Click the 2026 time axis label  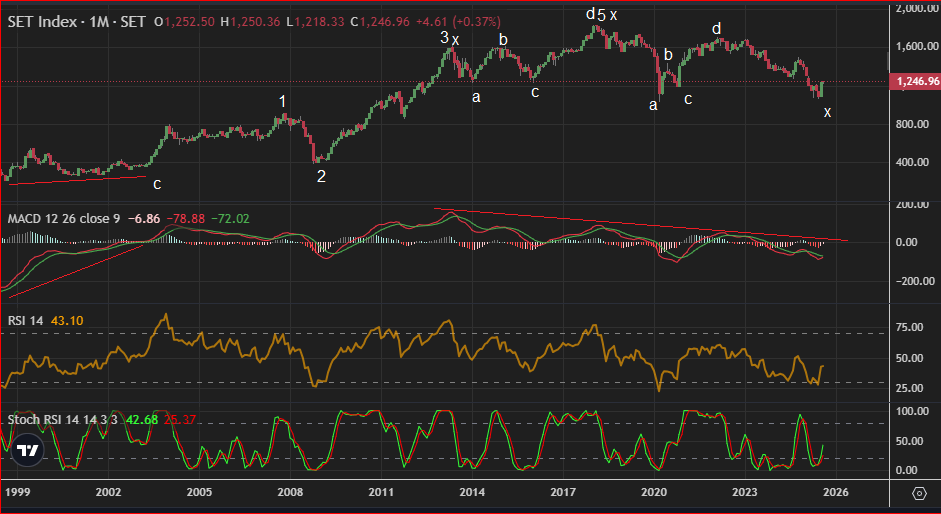click(x=835, y=492)
